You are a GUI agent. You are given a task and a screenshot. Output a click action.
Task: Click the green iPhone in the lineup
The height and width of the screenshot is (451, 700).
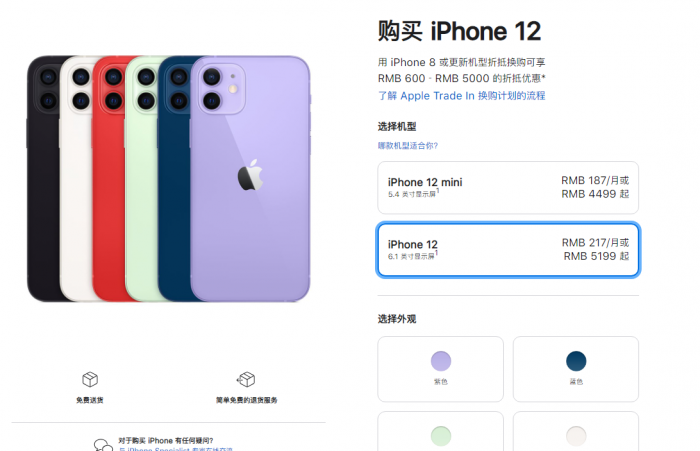point(141,179)
